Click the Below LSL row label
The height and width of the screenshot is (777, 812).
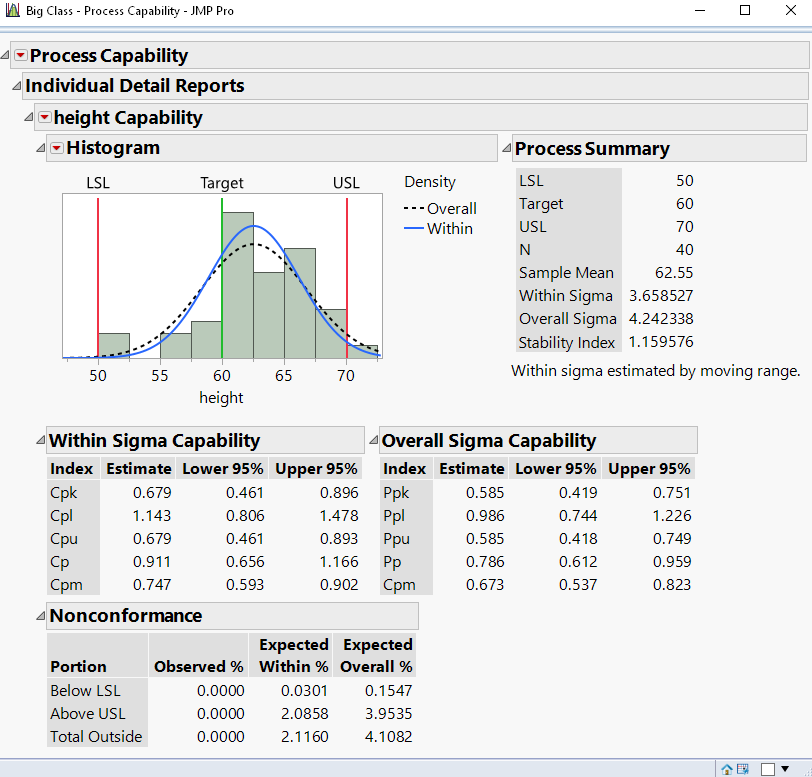click(85, 691)
